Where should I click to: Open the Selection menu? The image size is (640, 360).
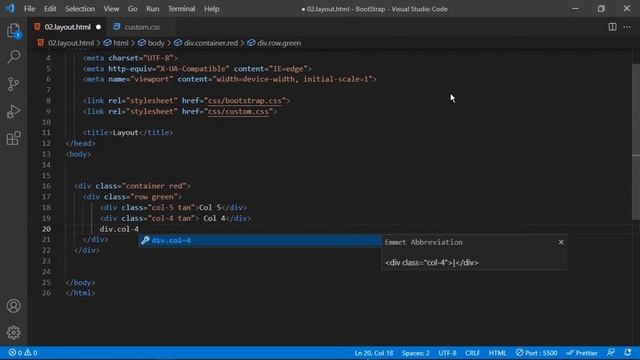point(80,9)
